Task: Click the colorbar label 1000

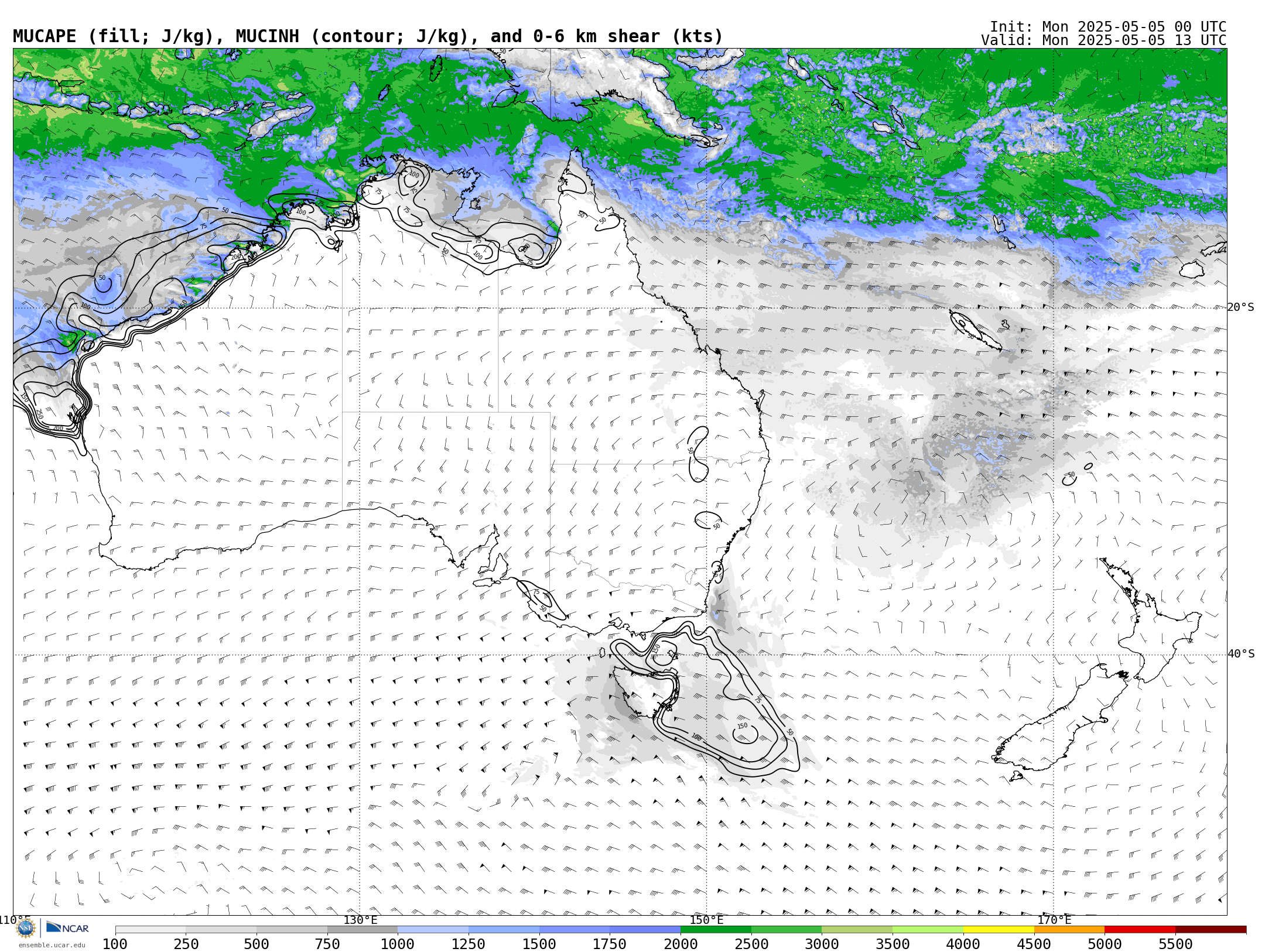Action: tap(398, 944)
